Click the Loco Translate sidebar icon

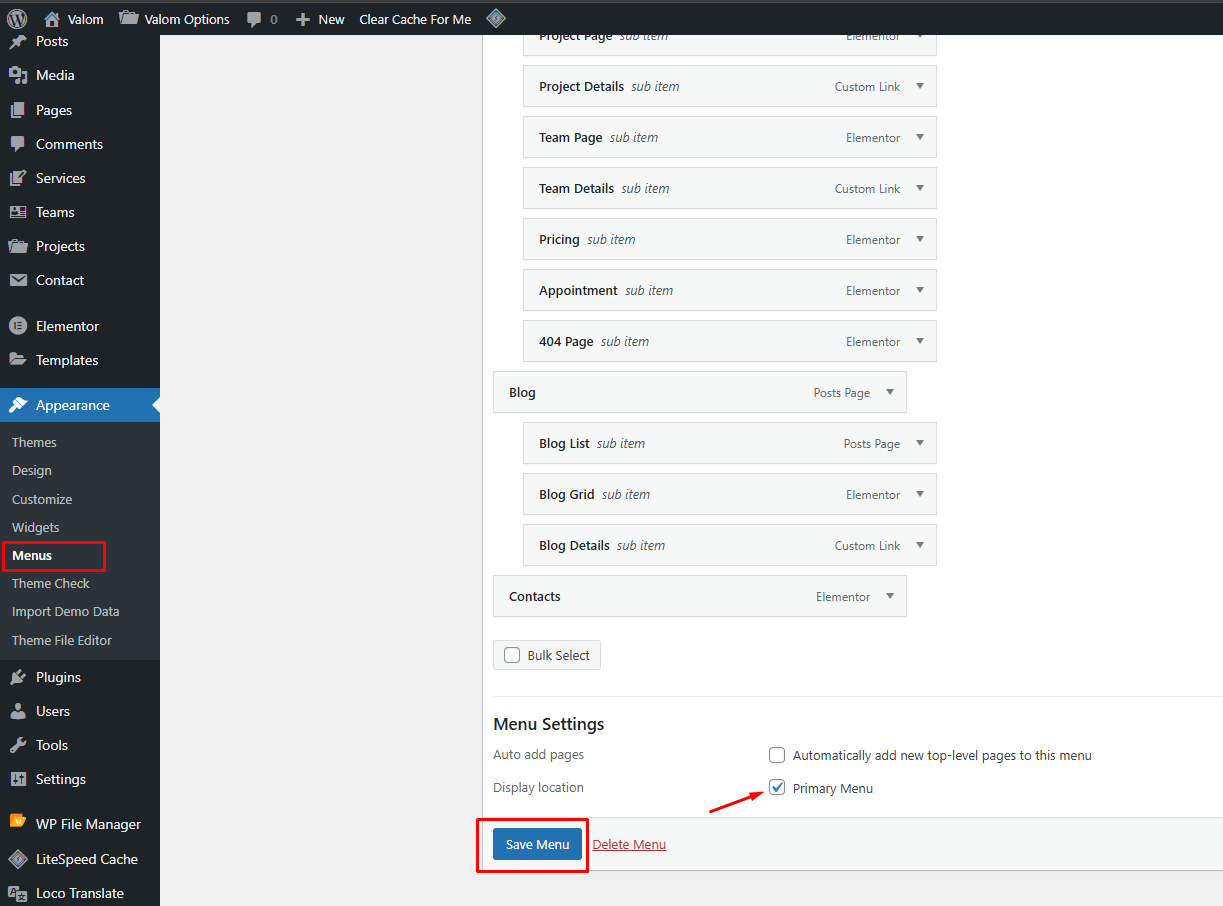point(18,893)
